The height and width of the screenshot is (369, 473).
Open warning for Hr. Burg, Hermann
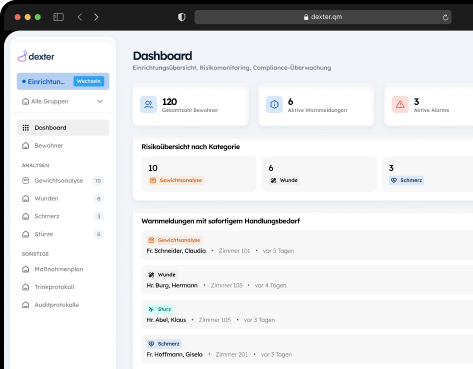pyautogui.click(x=307, y=280)
